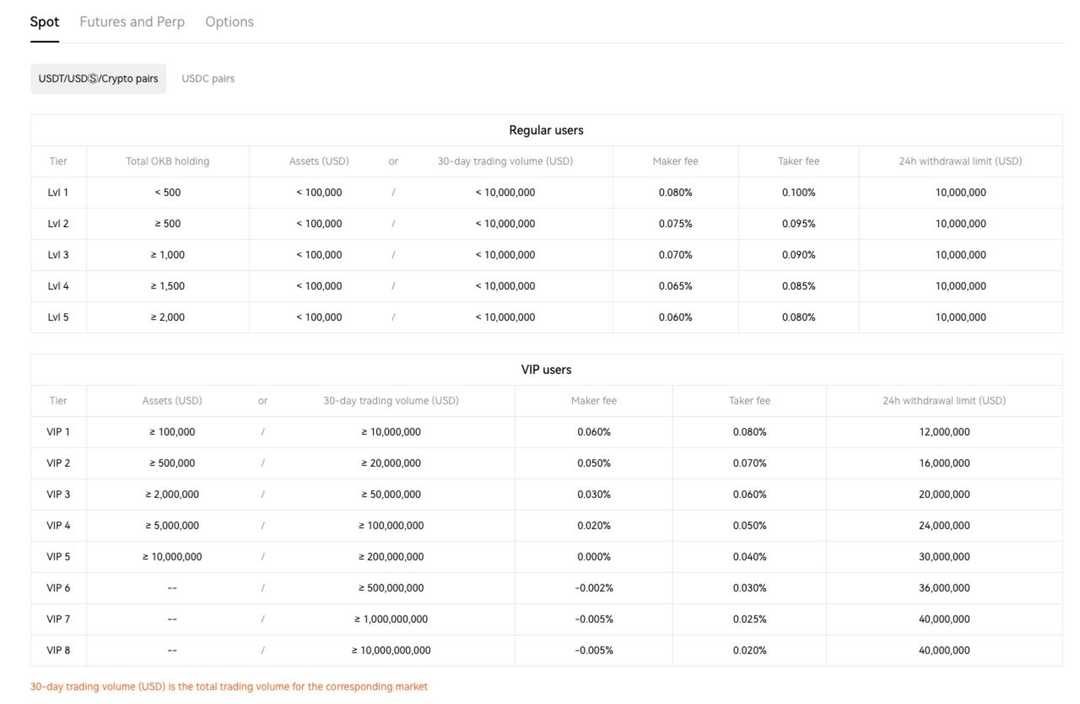Select the USDC pairs filter

point(207,77)
